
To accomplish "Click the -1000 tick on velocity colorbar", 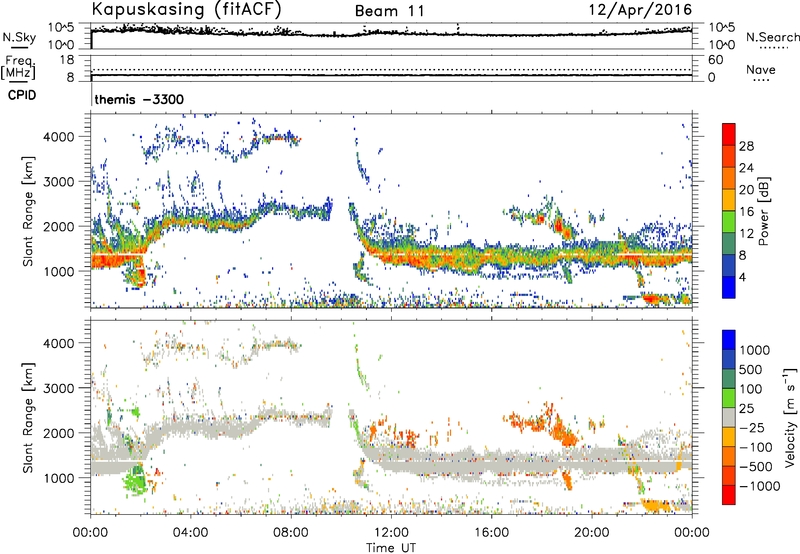I will (x=760, y=486).
